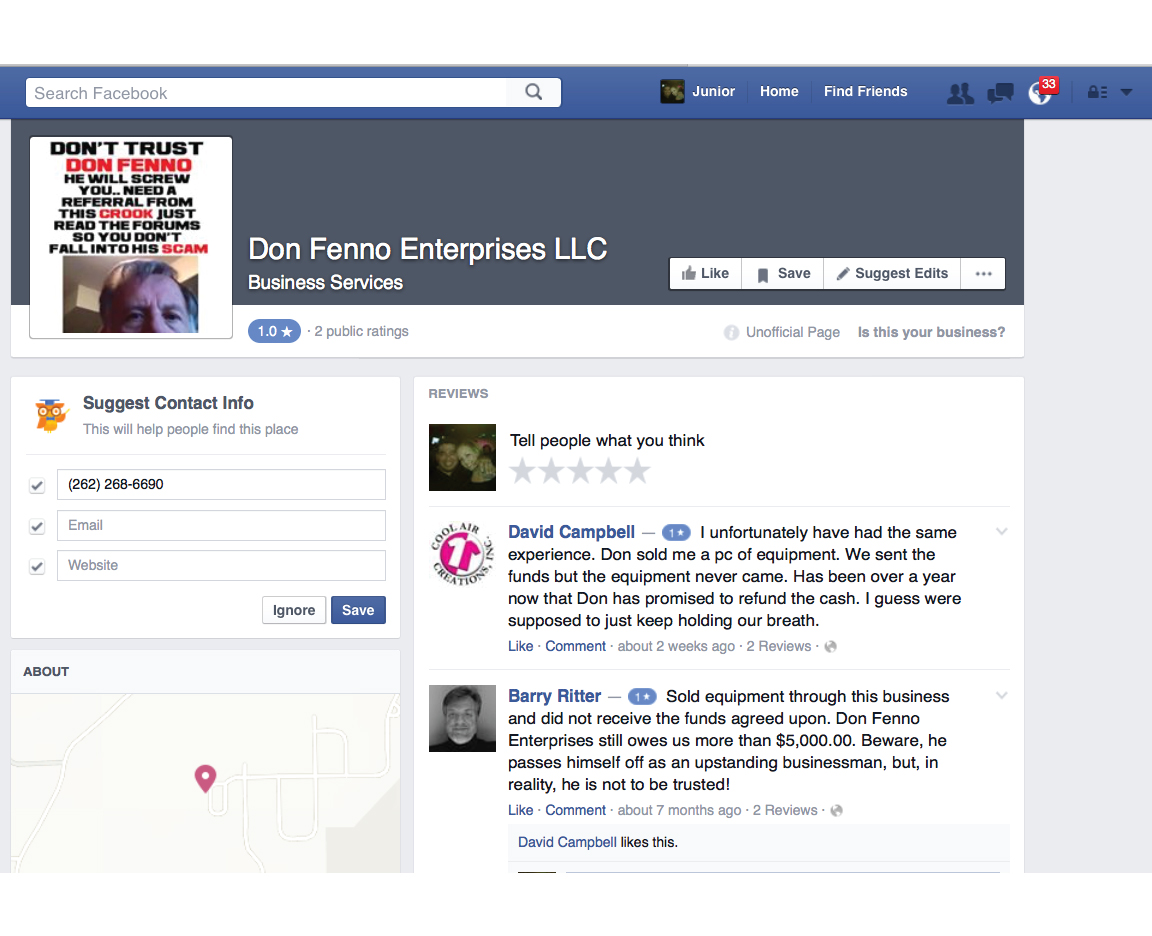Click the "Is this your business?" link
Image resolution: width=1152 pixels, height=936 pixels.
coord(931,332)
